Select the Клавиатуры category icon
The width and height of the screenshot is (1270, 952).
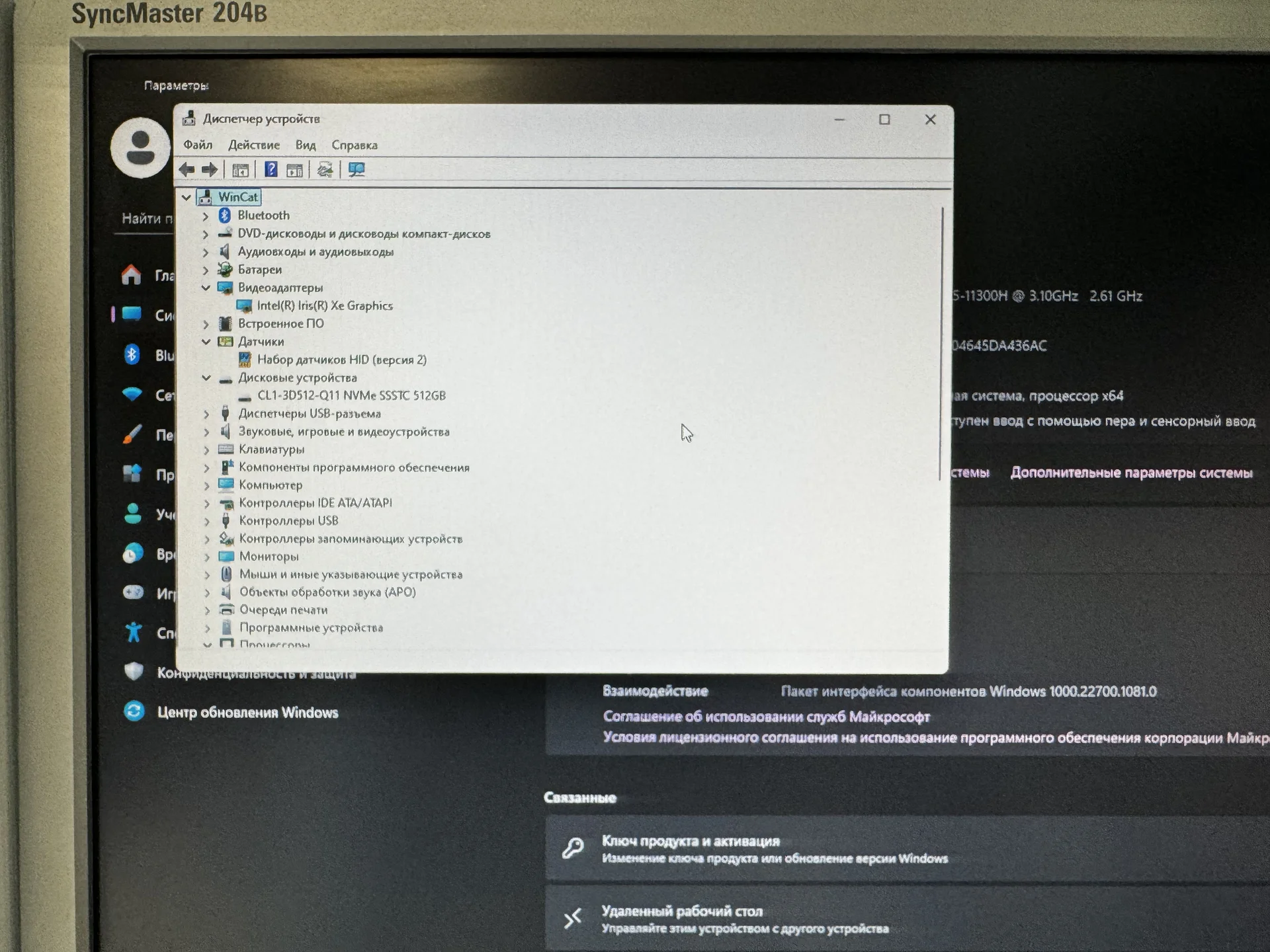pyautogui.click(x=226, y=449)
